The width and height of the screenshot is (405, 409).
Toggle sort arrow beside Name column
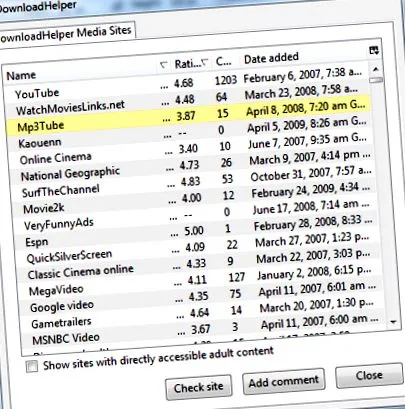[163, 65]
